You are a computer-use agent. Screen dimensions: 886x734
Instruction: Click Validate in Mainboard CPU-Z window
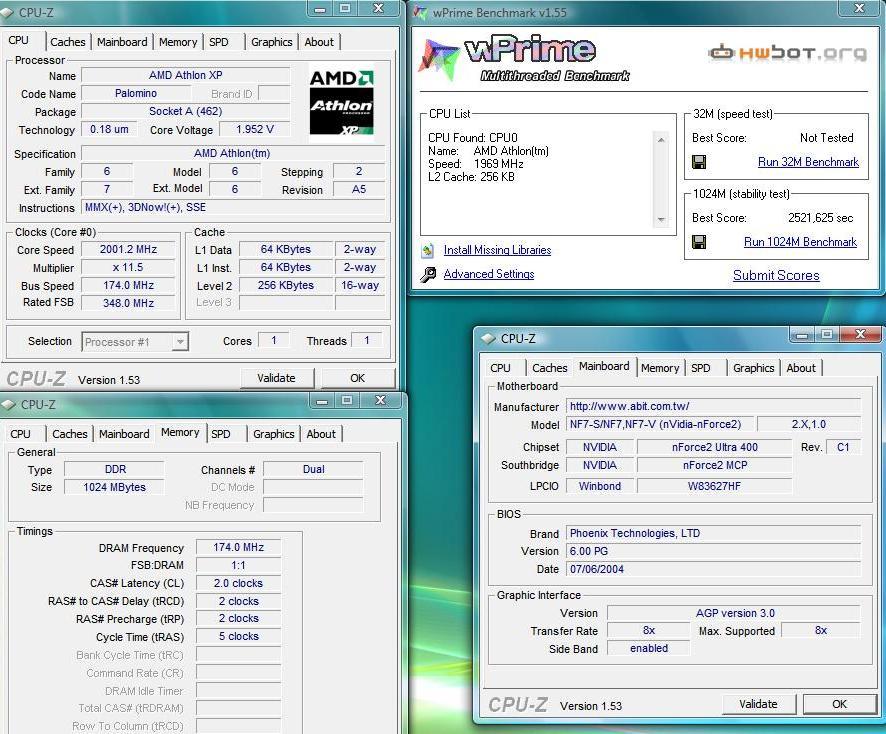pos(758,704)
